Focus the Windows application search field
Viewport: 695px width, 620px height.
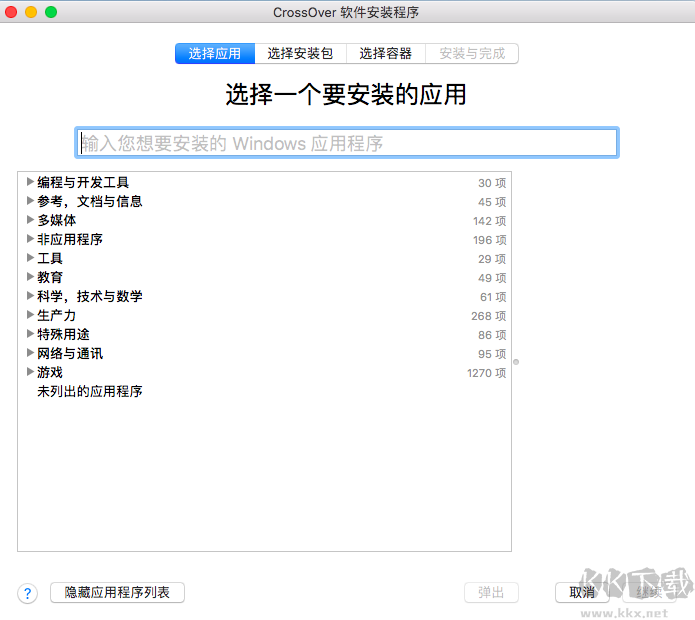pyautogui.click(x=347, y=143)
